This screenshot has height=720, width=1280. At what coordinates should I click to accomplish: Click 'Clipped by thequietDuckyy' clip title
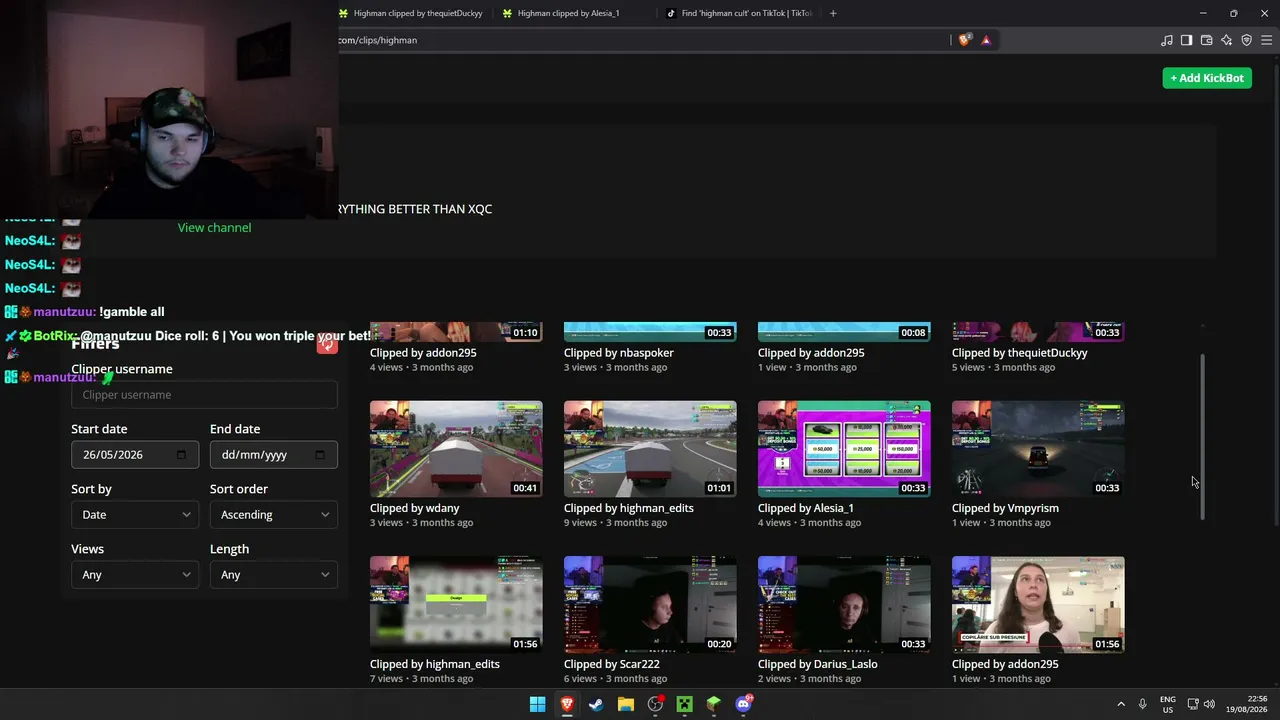click(1020, 353)
